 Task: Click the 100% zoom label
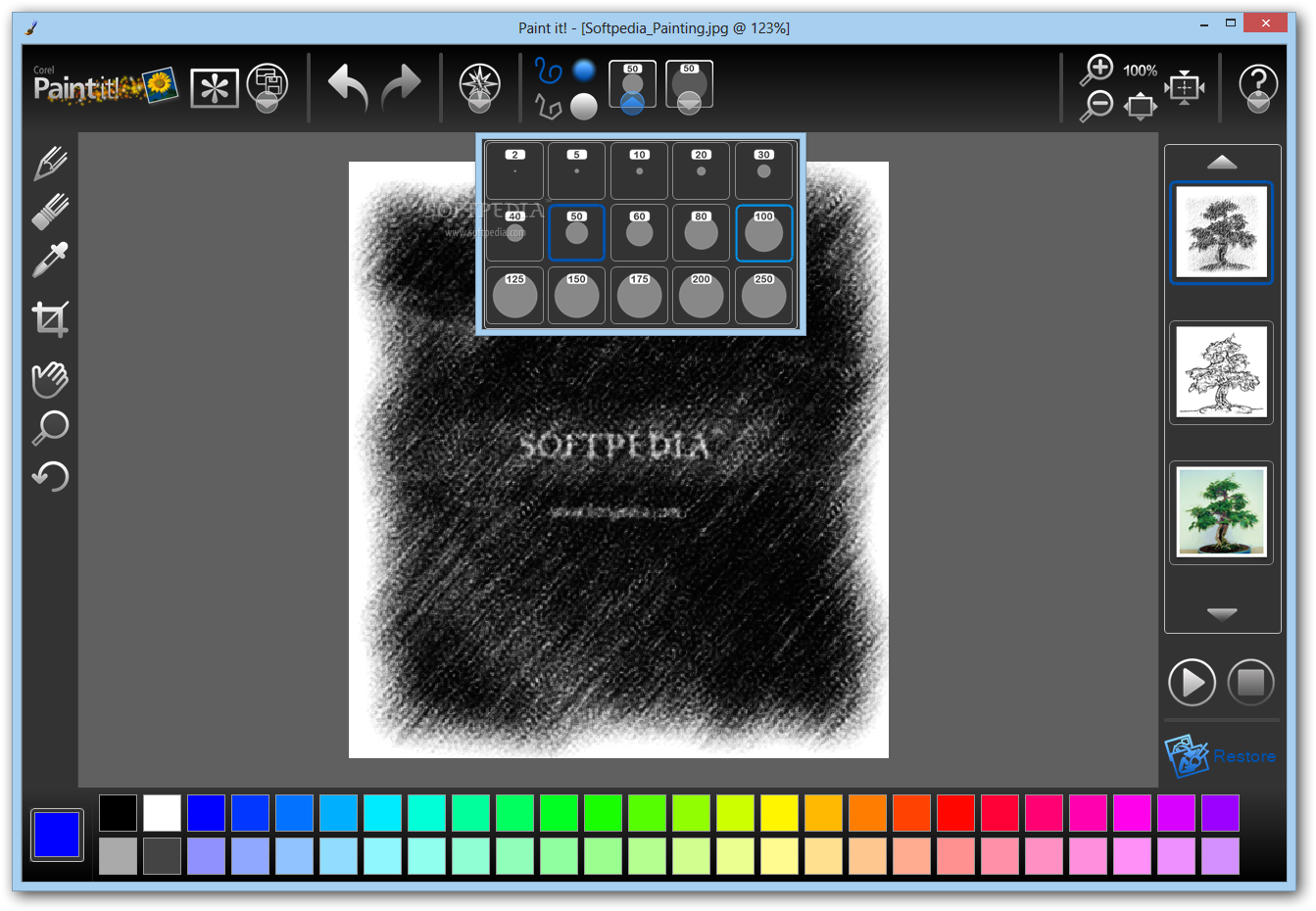1140,71
